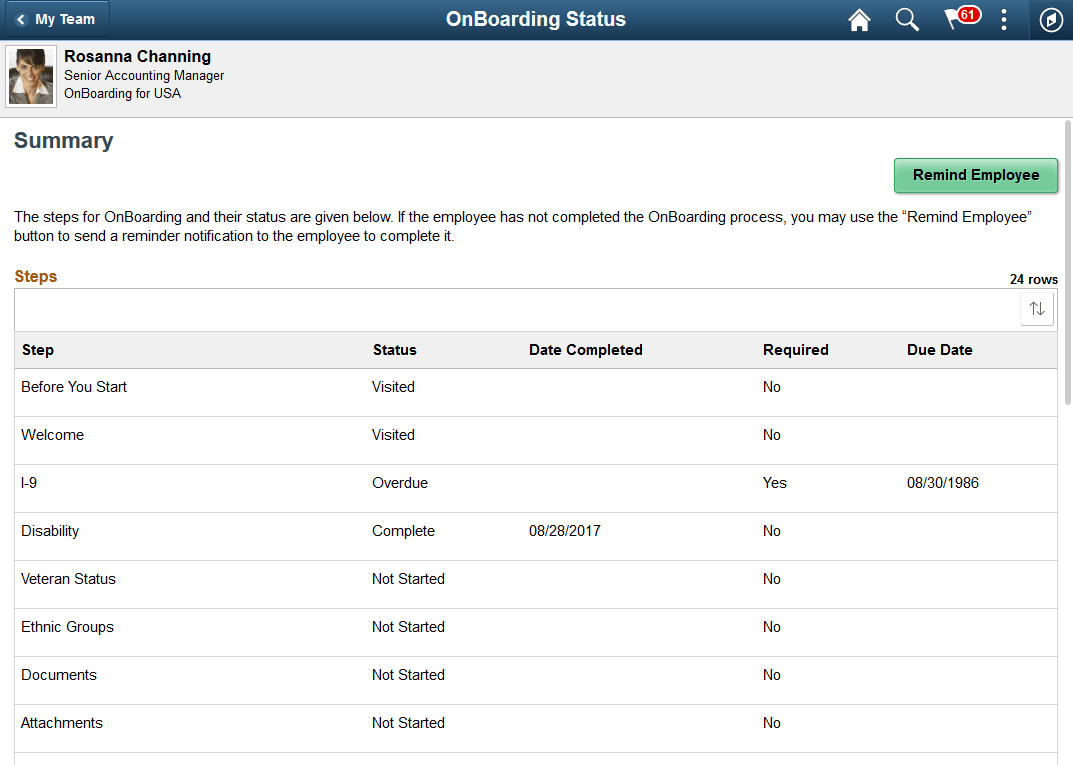Open the Welcome step
The height and width of the screenshot is (765, 1073).
(400, 435)
